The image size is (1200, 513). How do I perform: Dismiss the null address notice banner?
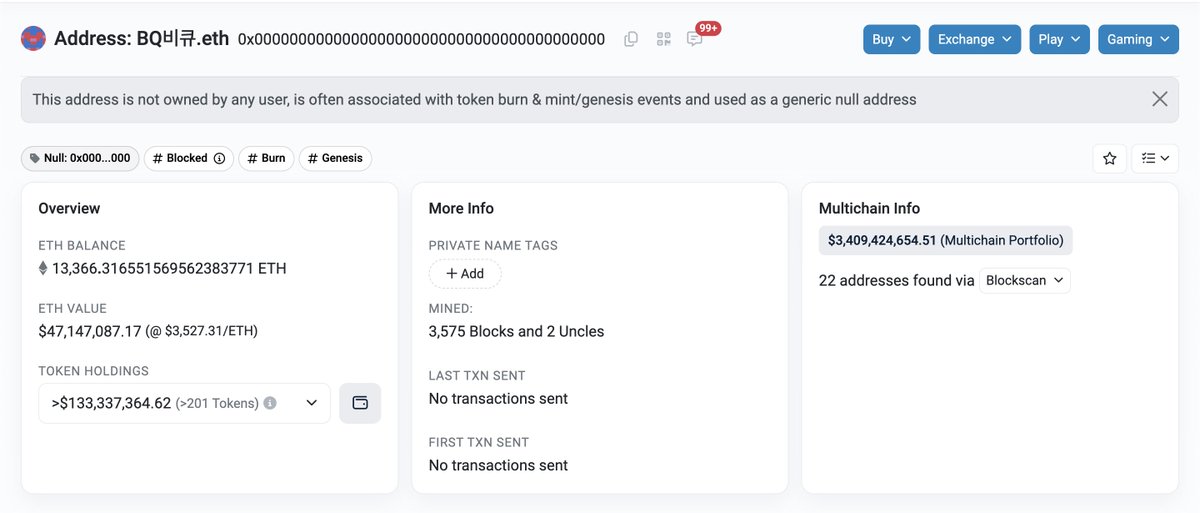click(1160, 99)
